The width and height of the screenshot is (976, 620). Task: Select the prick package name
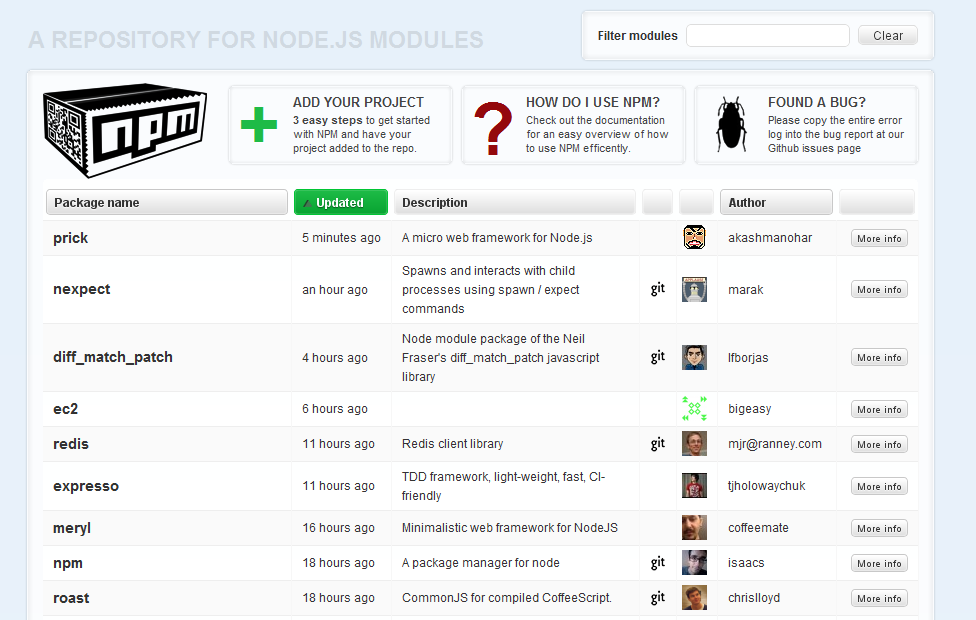70,238
